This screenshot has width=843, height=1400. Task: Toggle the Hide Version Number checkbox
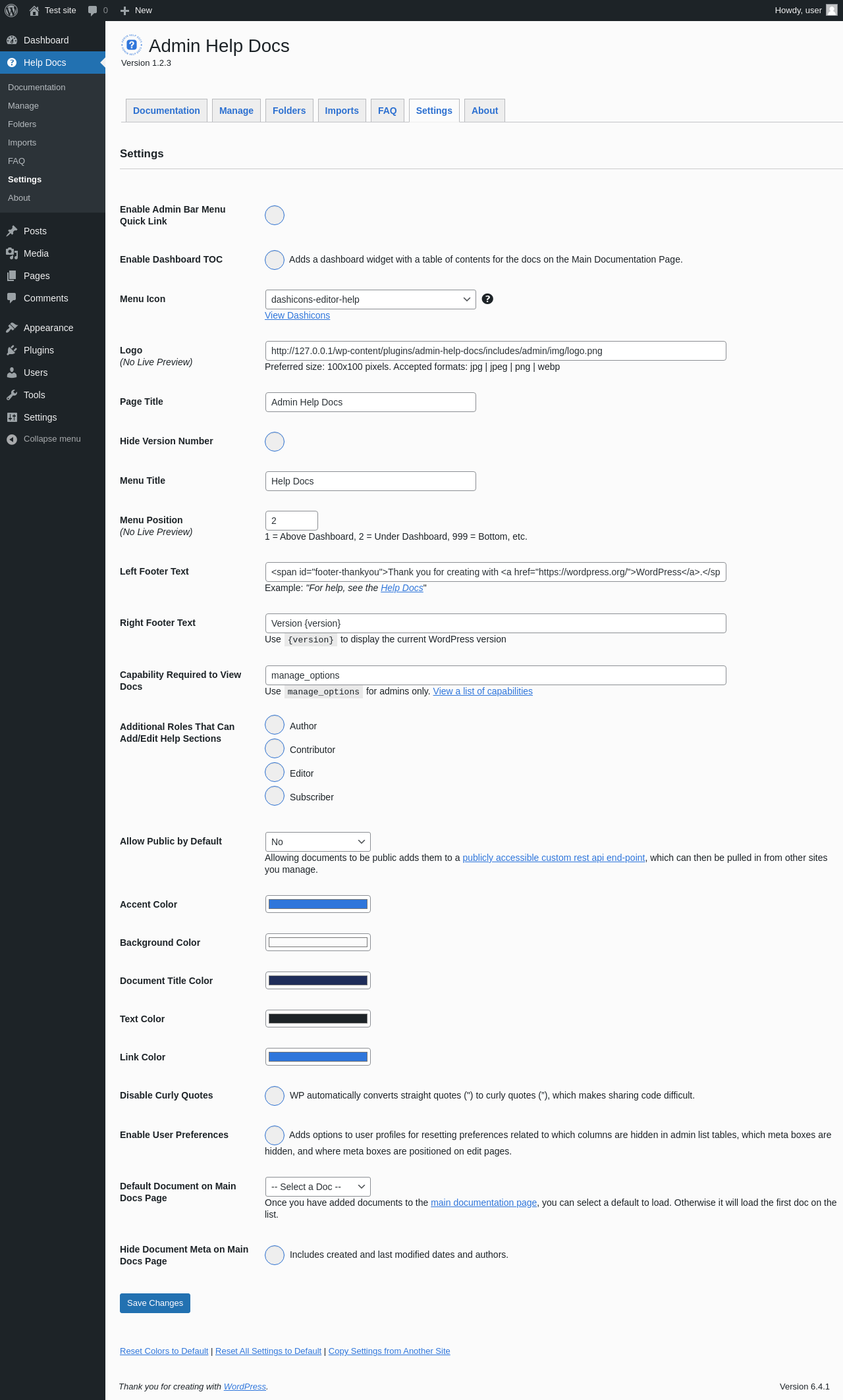point(275,442)
